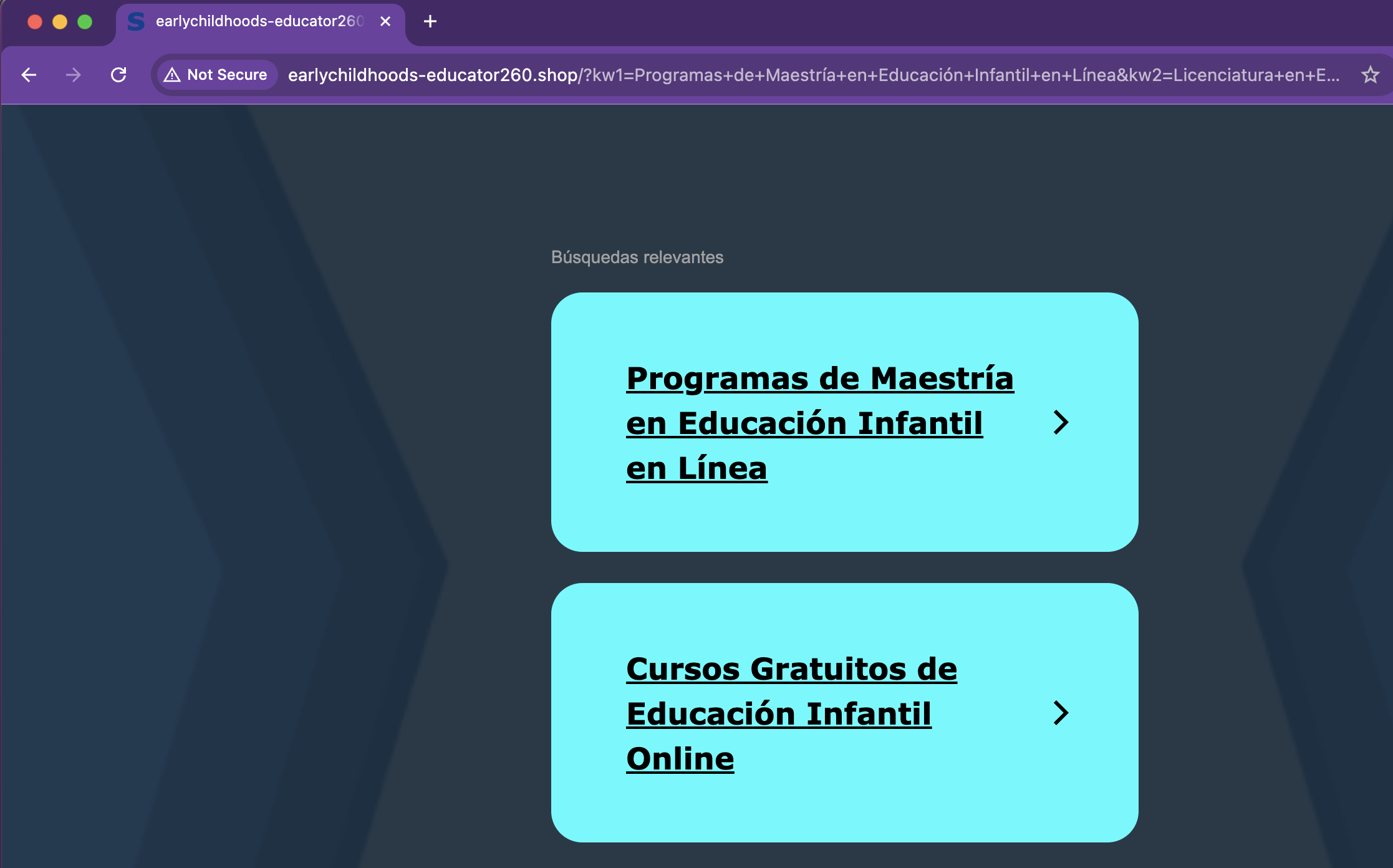Open Cursos Gratuitos de Educación Infantil link
Viewport: 1393px width, 868px height.
pyautogui.click(x=791, y=669)
